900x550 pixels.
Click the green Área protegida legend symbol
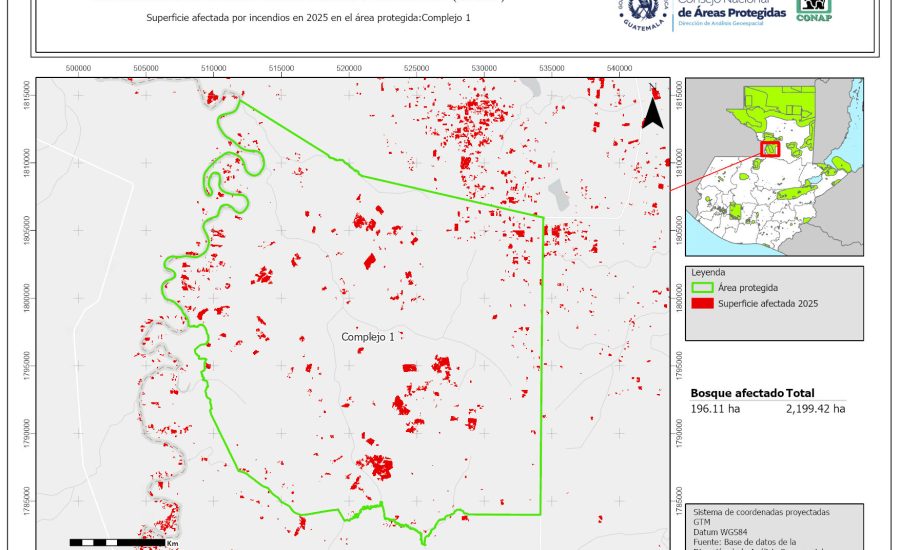(704, 287)
